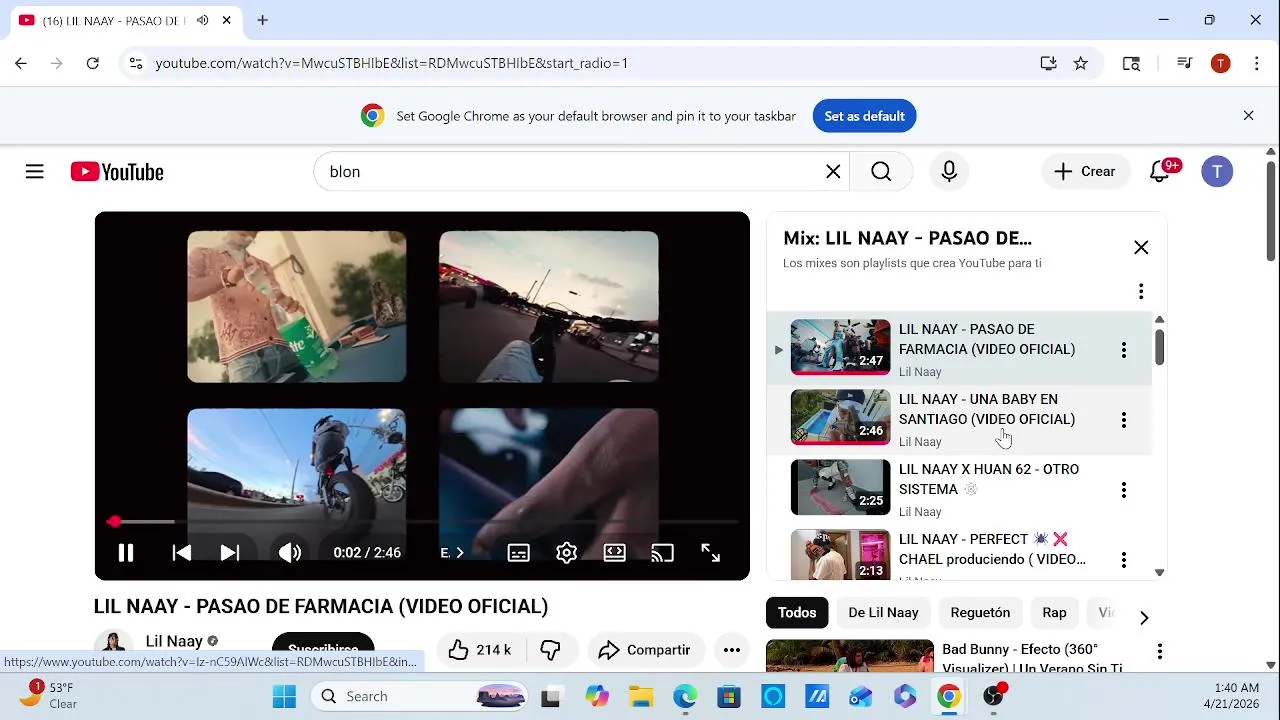Go back in the browser

point(21,63)
